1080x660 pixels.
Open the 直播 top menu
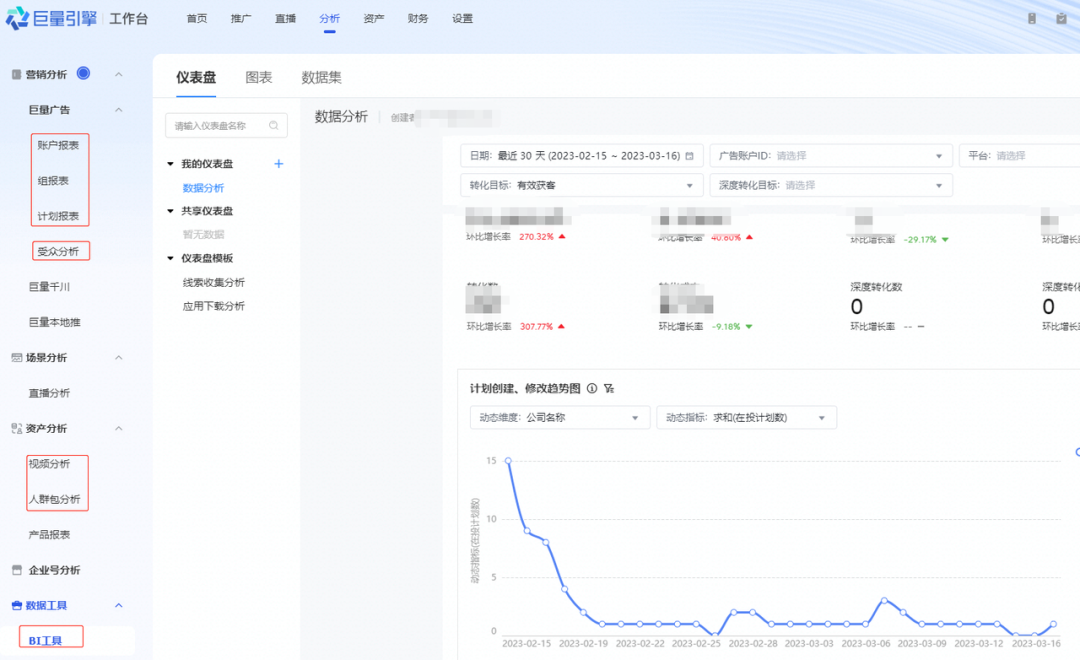tap(285, 19)
